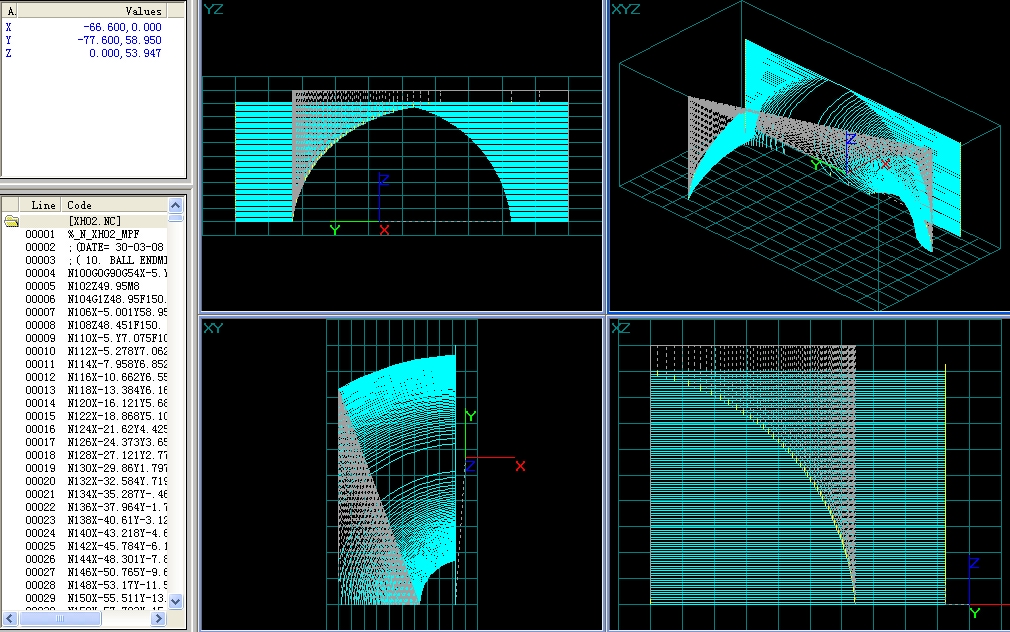1010x632 pixels.
Task: Click the right arrow on the horizontal scrollbar
Action: click(158, 618)
